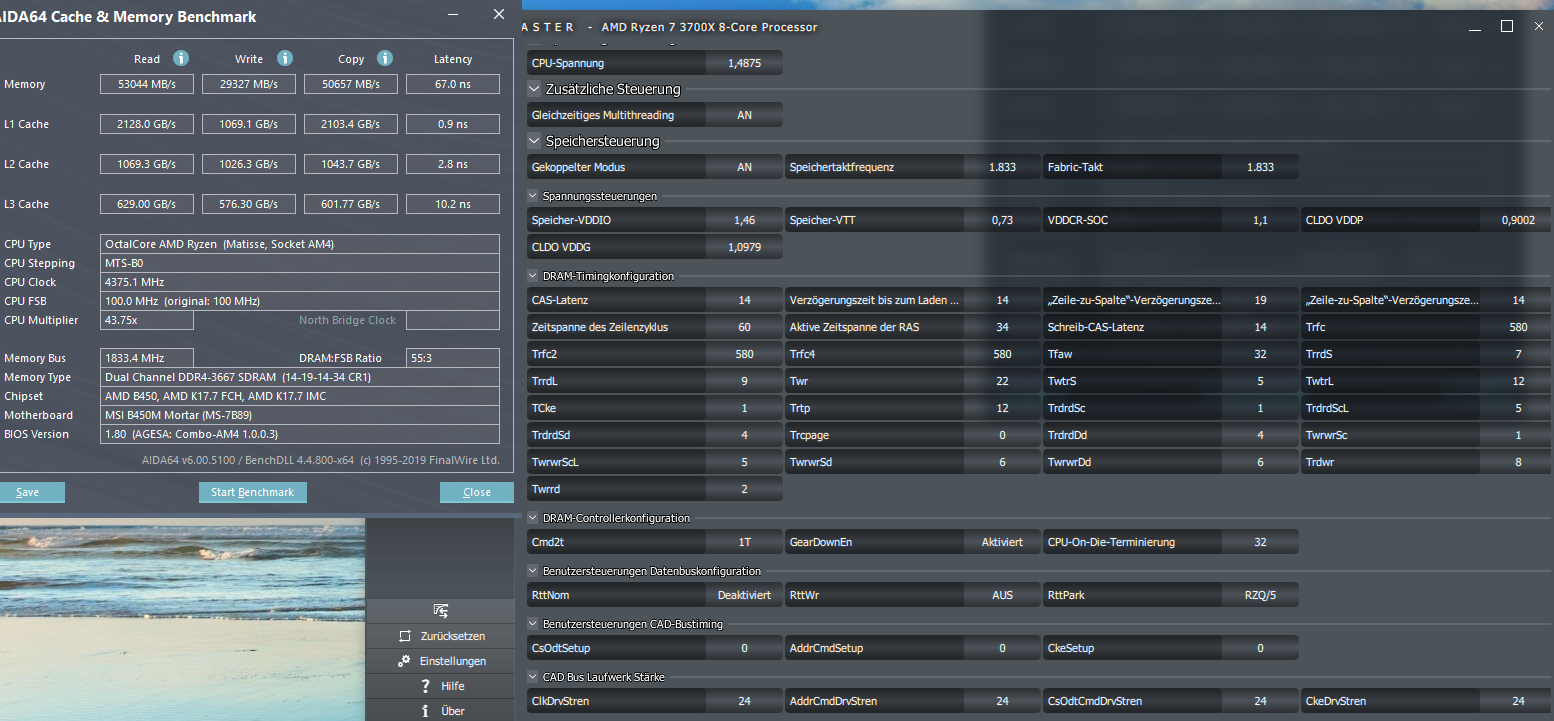Click the Trfc2 value 580
Screen dimensions: 1554x721
point(744,354)
